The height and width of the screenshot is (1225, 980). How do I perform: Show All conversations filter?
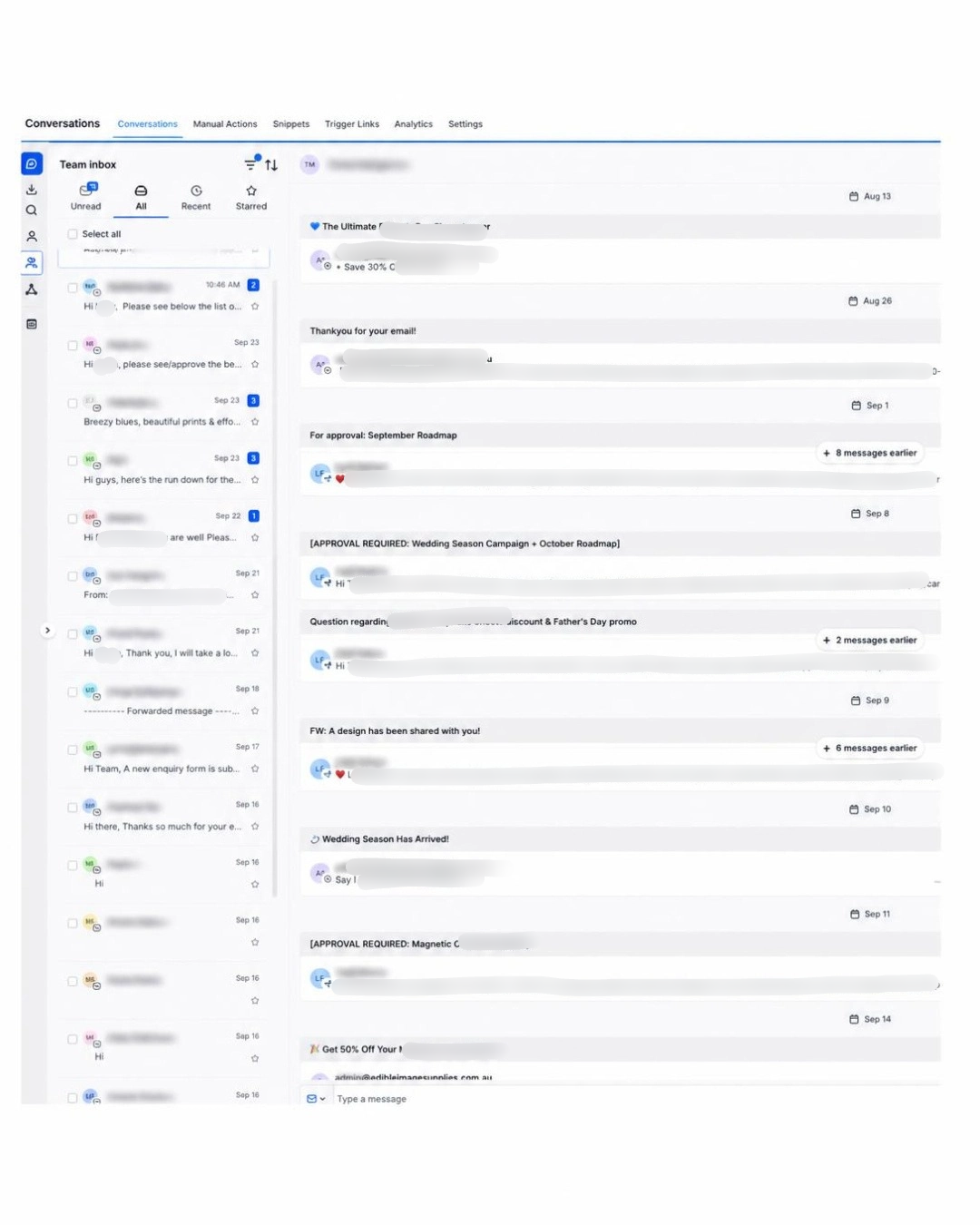141,197
